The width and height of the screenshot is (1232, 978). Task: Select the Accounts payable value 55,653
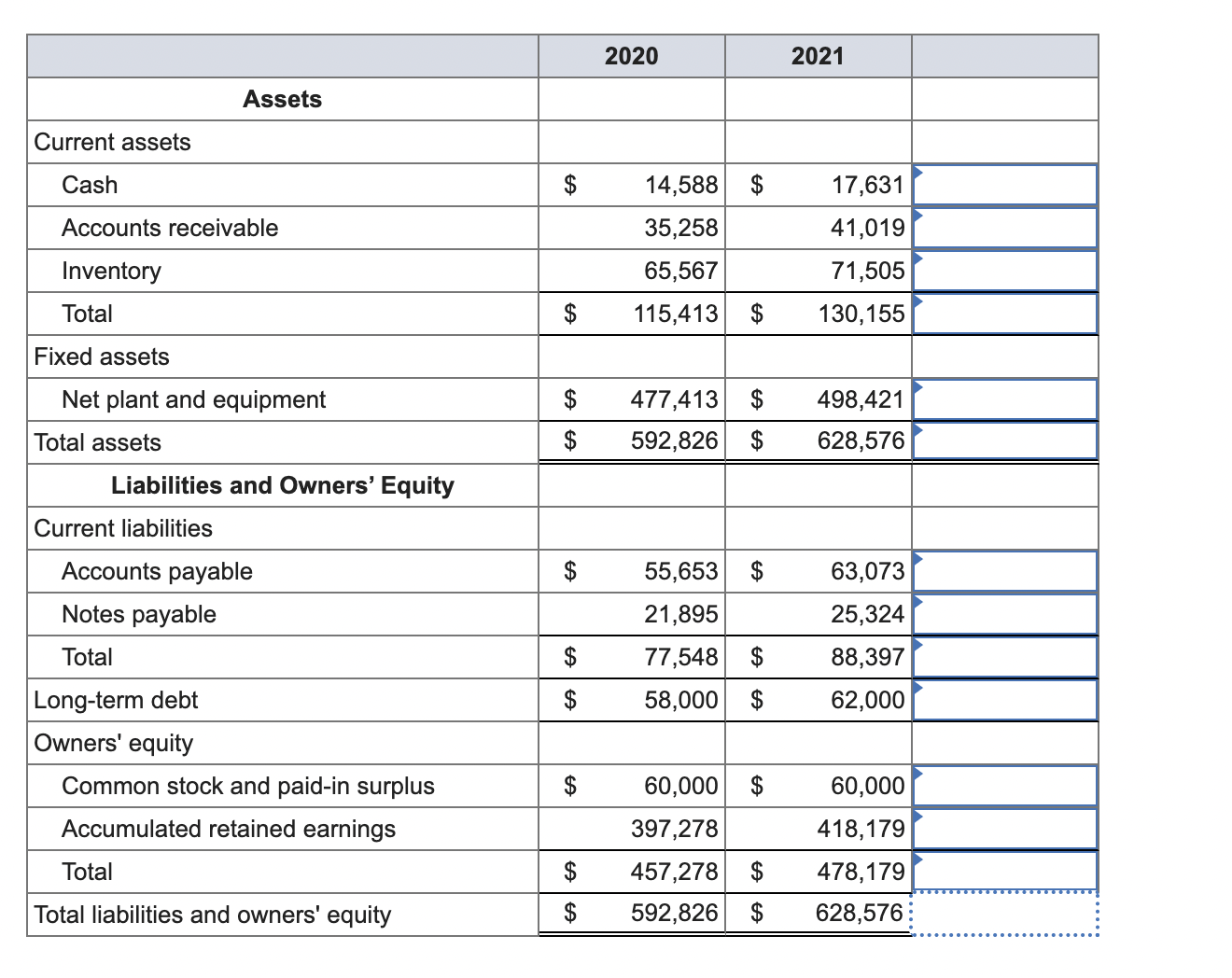pos(681,571)
